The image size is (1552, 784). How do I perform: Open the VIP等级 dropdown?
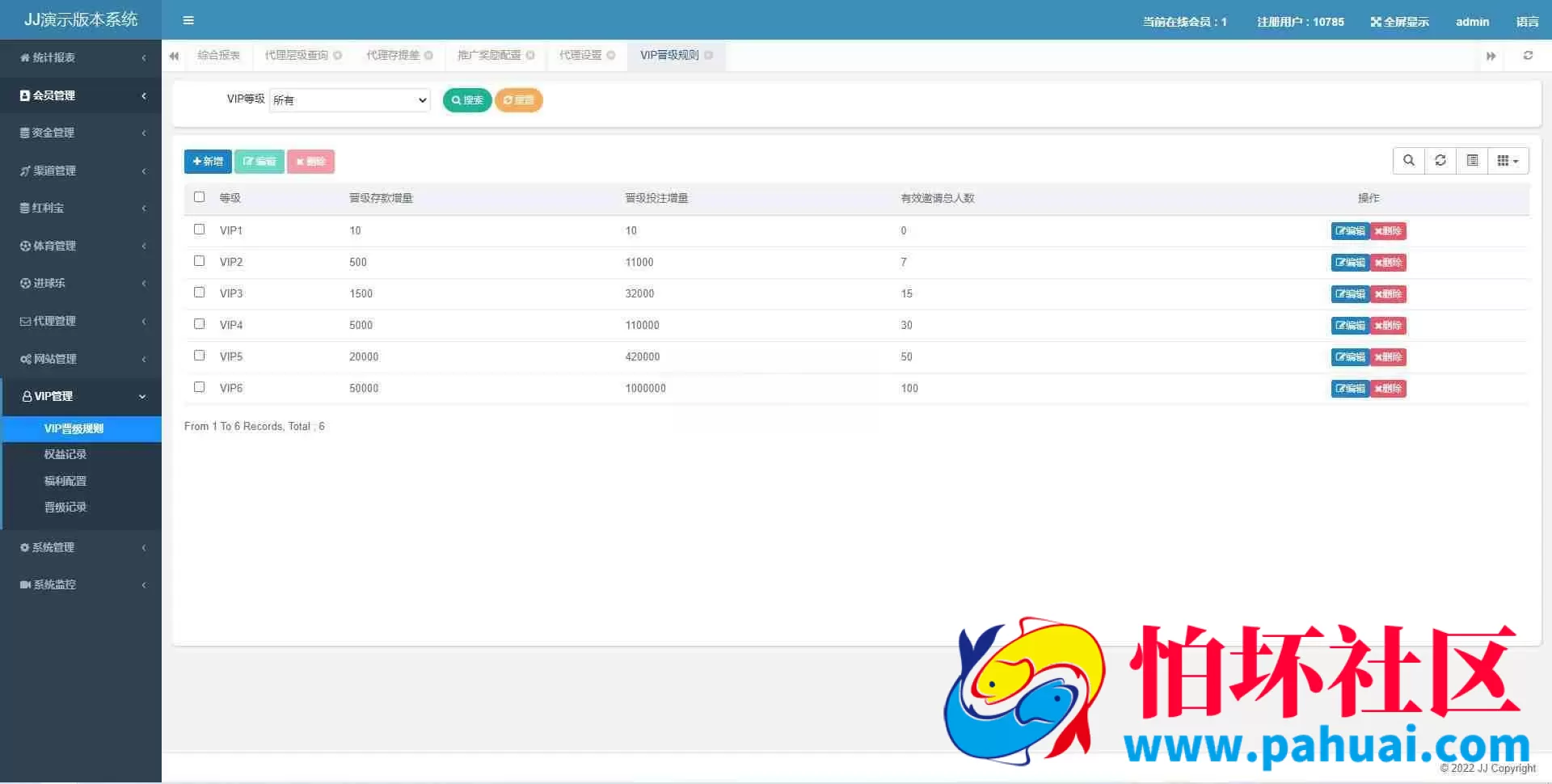350,100
